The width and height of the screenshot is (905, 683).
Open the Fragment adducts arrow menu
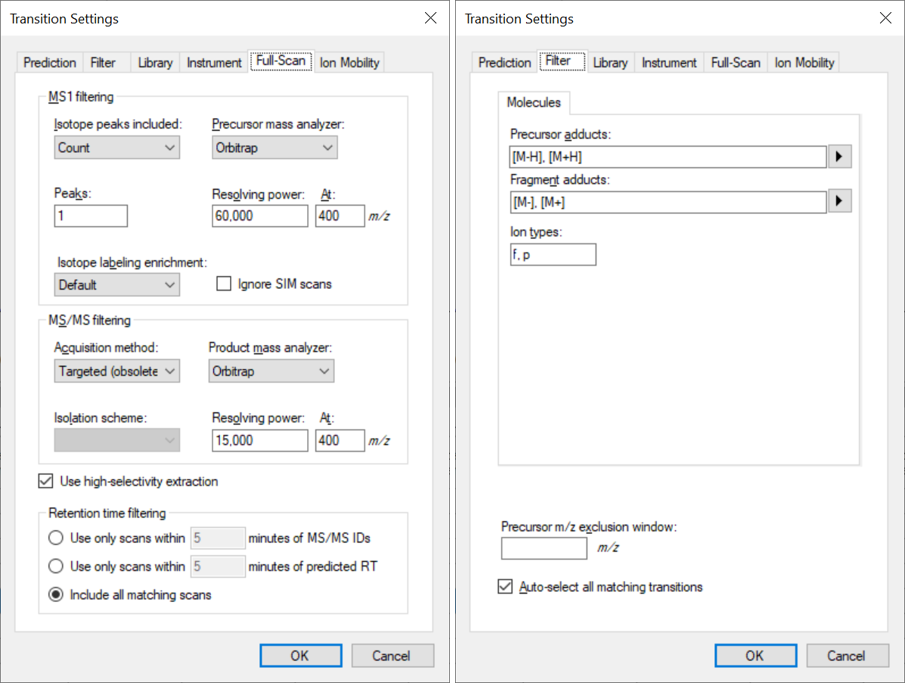[x=839, y=201]
